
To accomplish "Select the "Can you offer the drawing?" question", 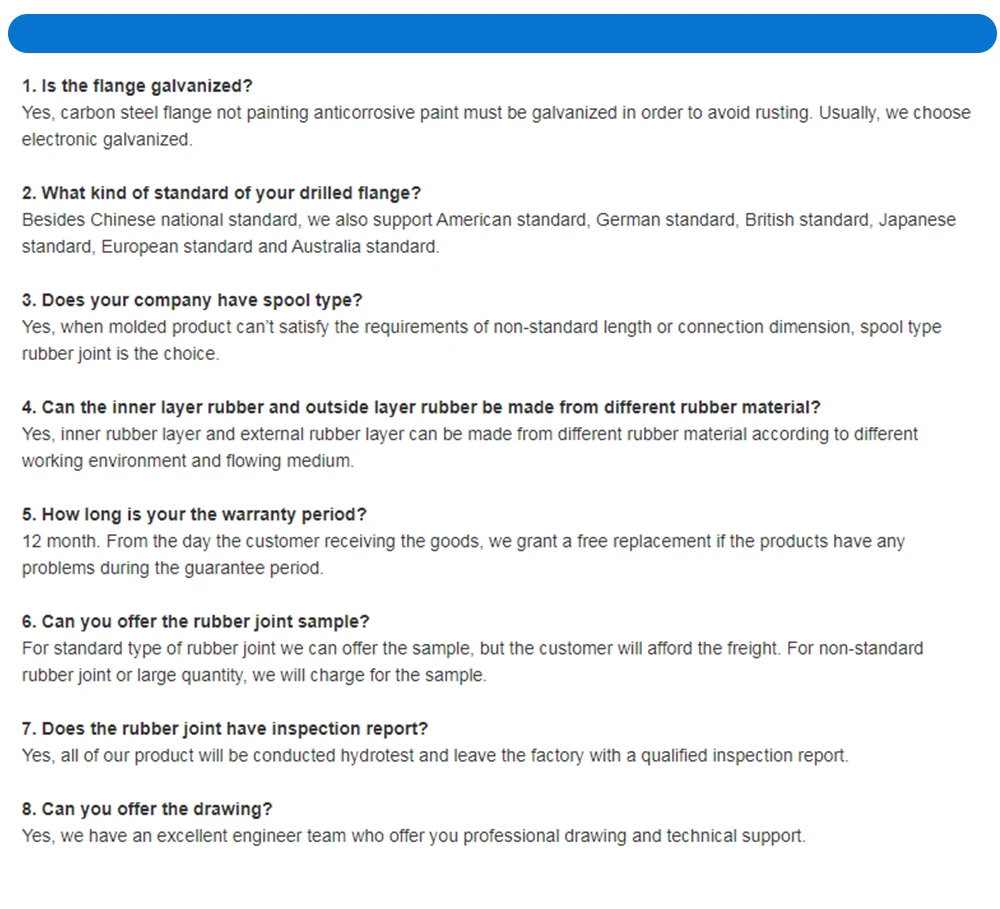I will point(147,808).
